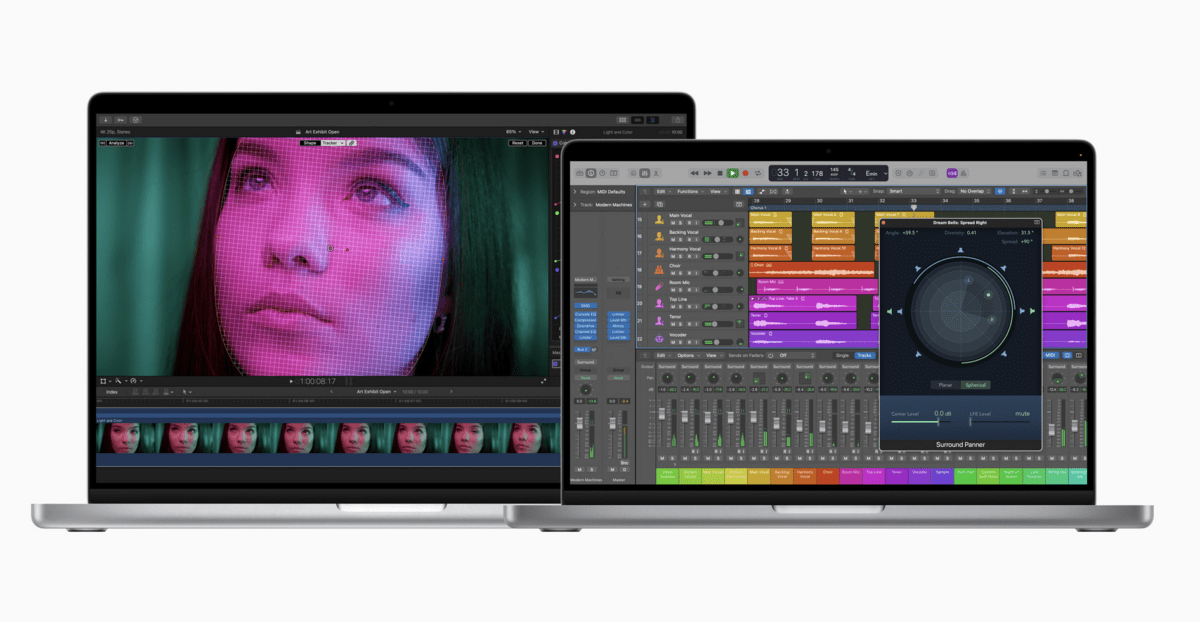1200x622 pixels.
Task: Click the Analyze button in Final Cut
Action: 115,142
